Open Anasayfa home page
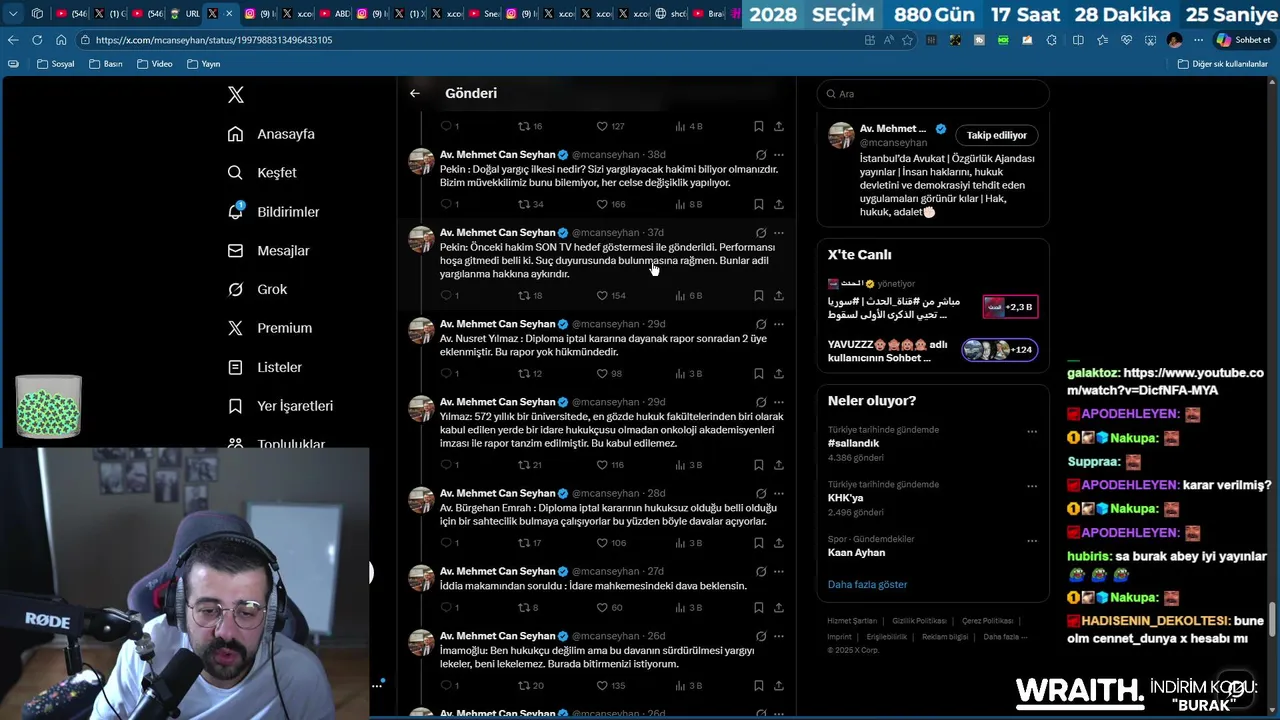Image resolution: width=1280 pixels, height=720 pixels. (272, 134)
